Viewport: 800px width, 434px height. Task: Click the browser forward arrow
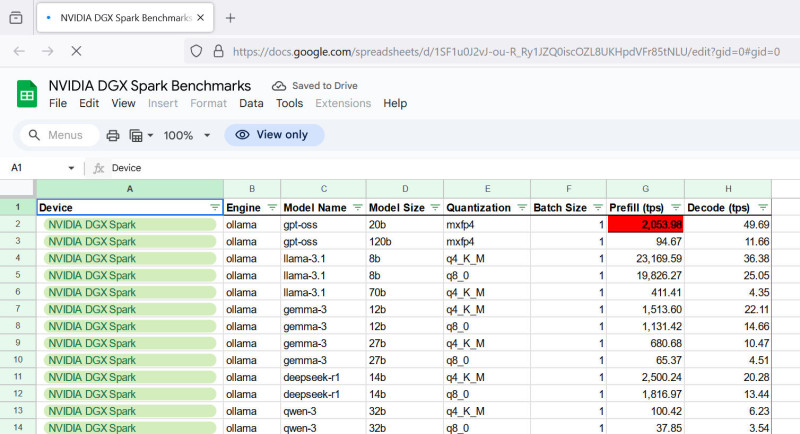tap(47, 51)
